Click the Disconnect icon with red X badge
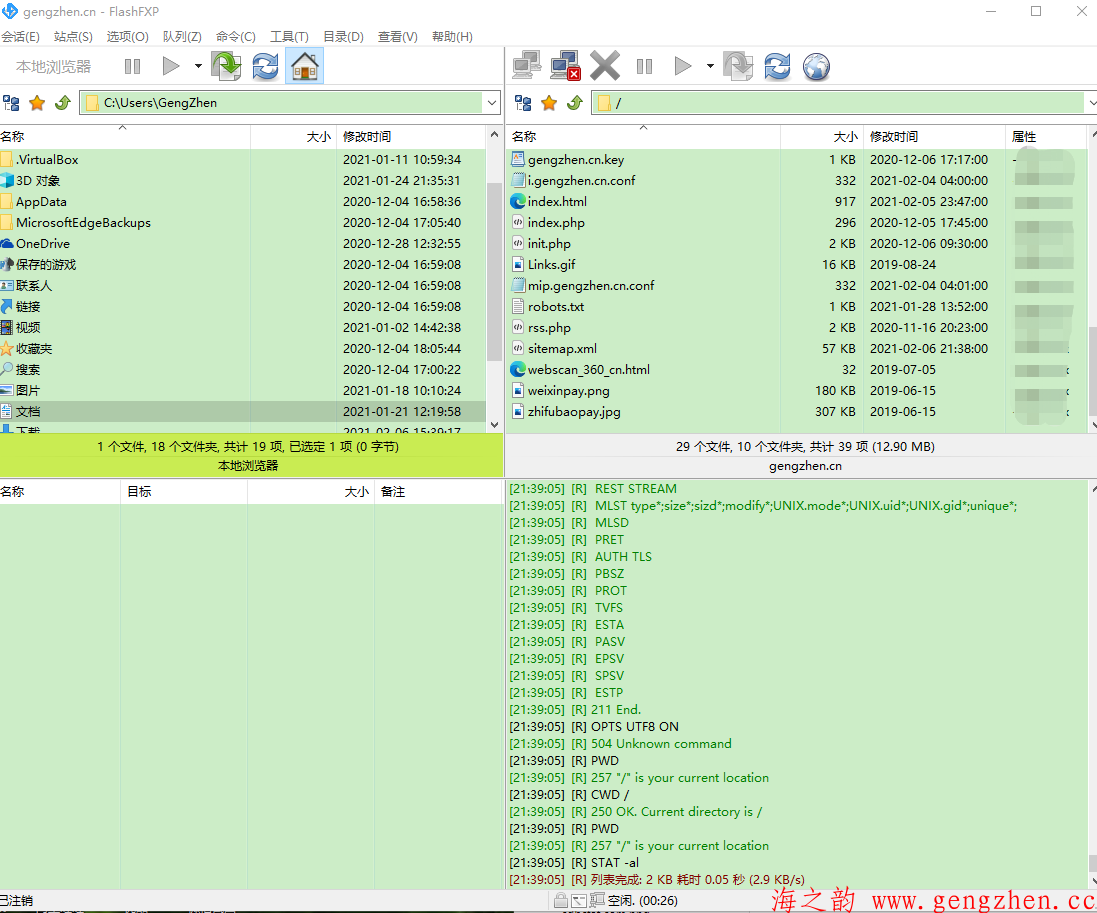Viewport: 1097px width, 913px height. pos(566,67)
